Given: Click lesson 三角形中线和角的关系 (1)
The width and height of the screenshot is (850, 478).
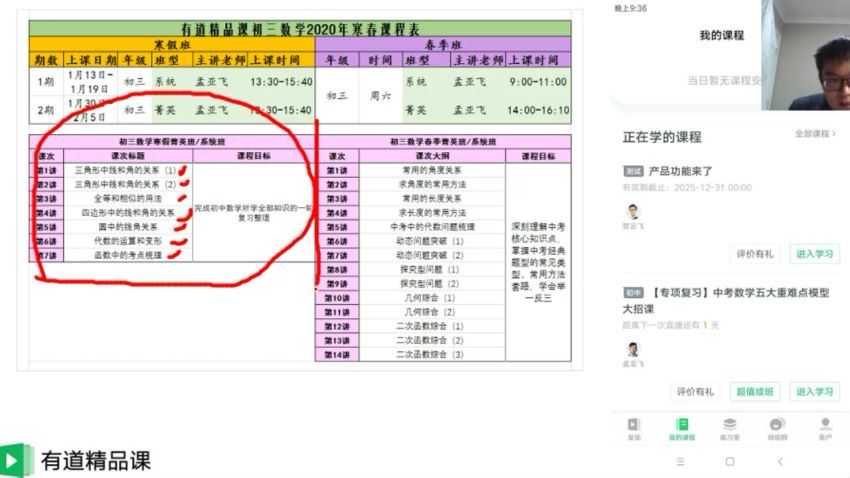Looking at the screenshot, I should (125, 170).
